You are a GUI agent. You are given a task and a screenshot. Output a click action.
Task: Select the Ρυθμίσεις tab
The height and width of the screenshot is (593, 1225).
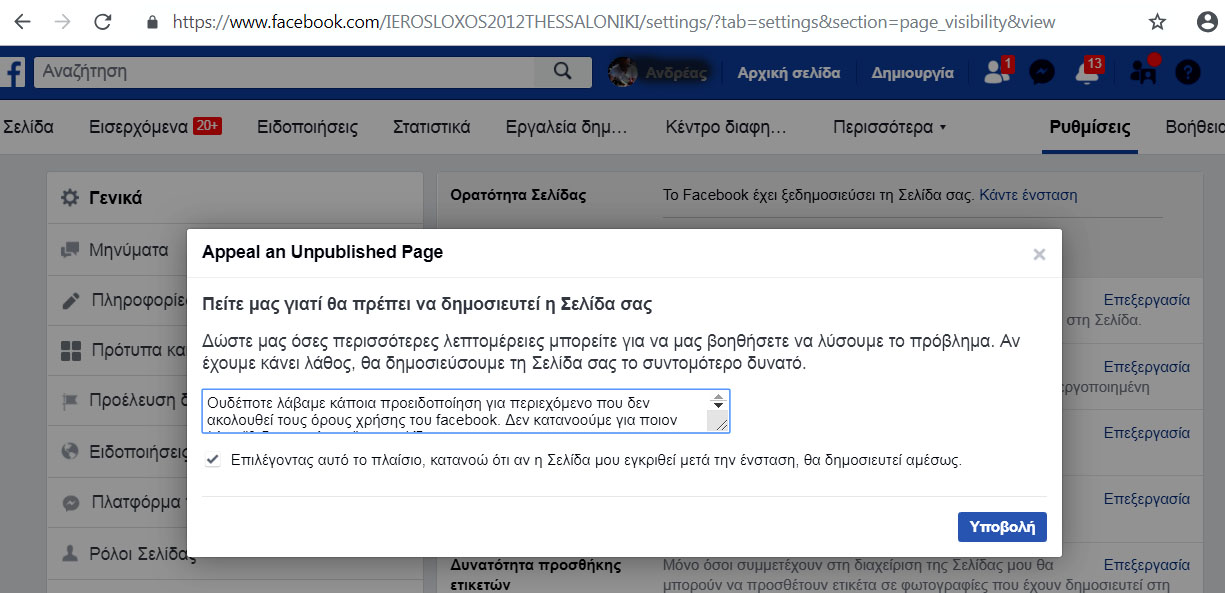pos(1089,127)
